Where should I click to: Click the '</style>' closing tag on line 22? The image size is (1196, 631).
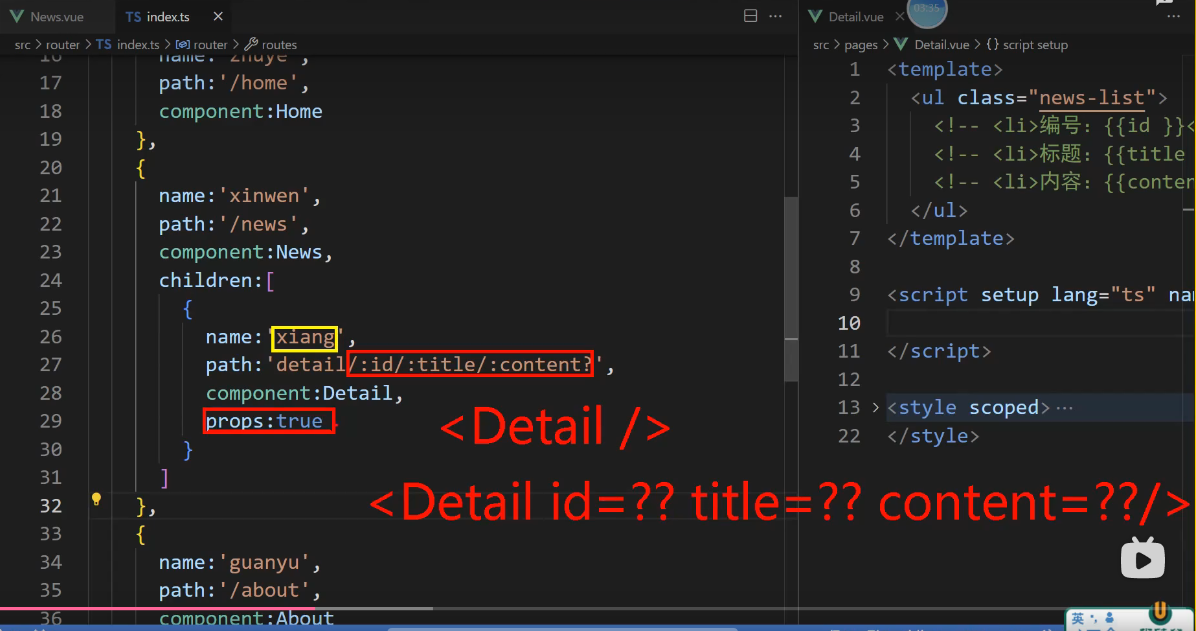click(x=933, y=436)
